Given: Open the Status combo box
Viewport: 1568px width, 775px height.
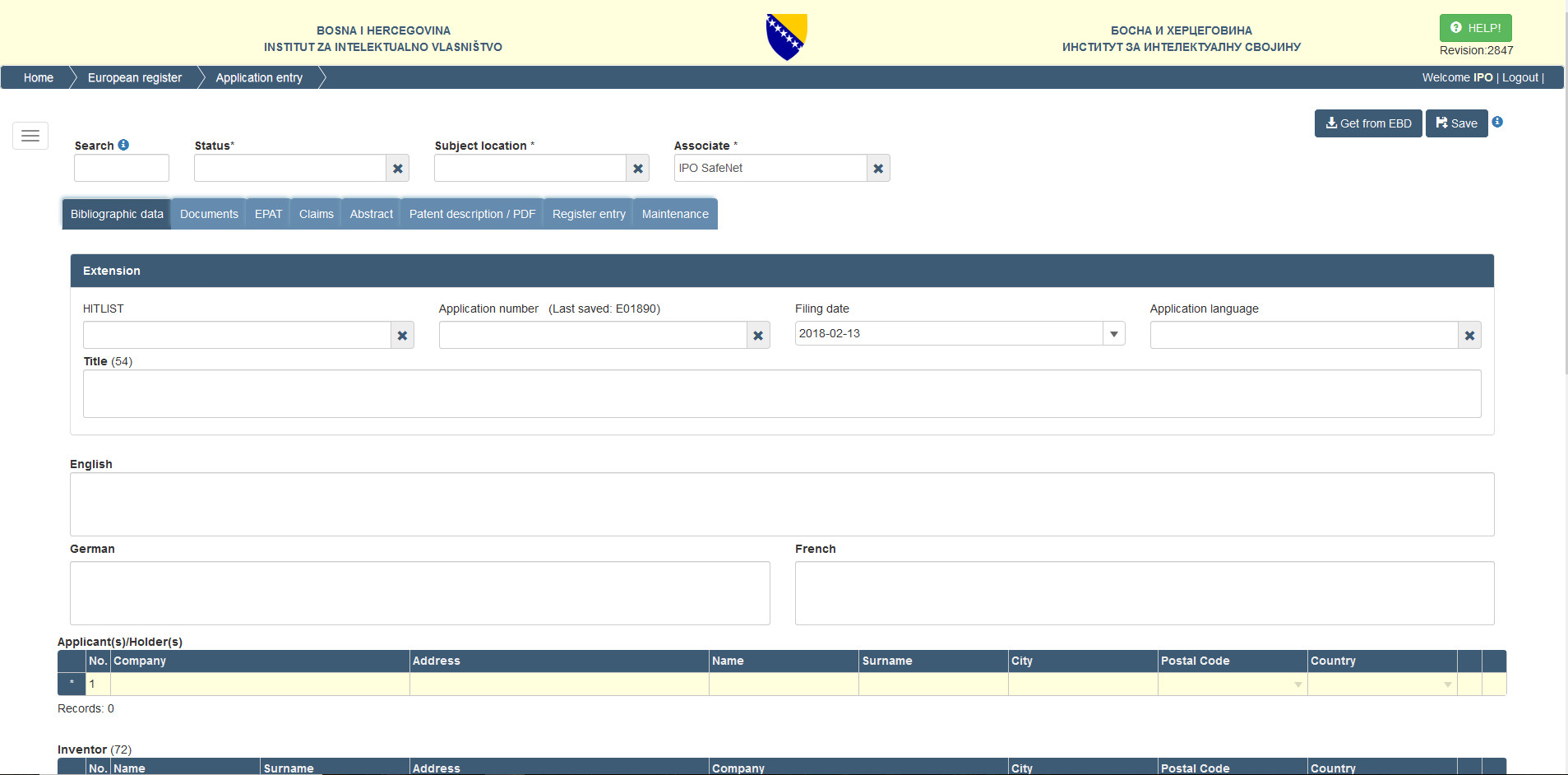Looking at the screenshot, I should point(290,169).
